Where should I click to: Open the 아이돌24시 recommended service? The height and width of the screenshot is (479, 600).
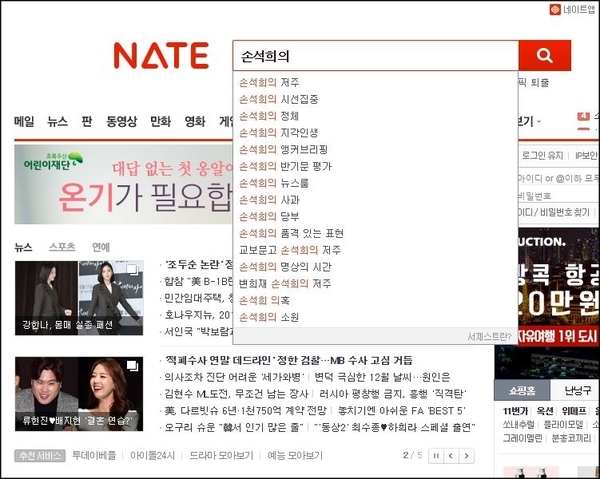[x=153, y=456]
